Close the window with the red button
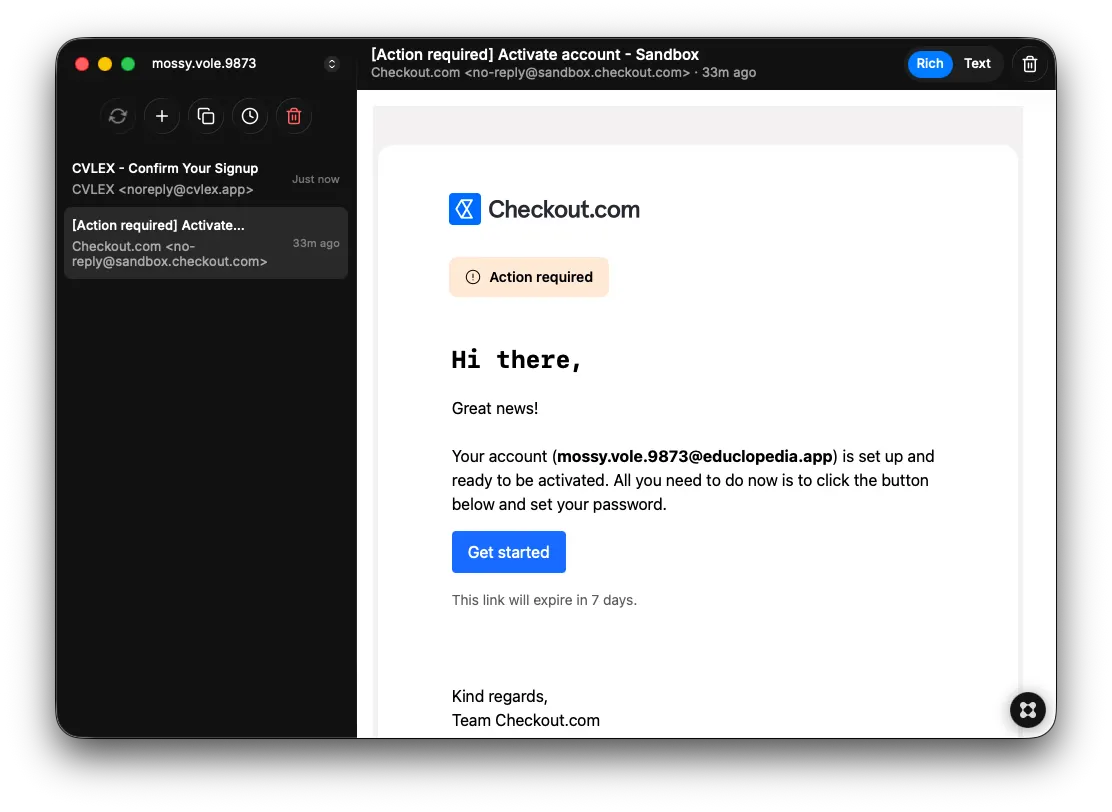 [82, 64]
